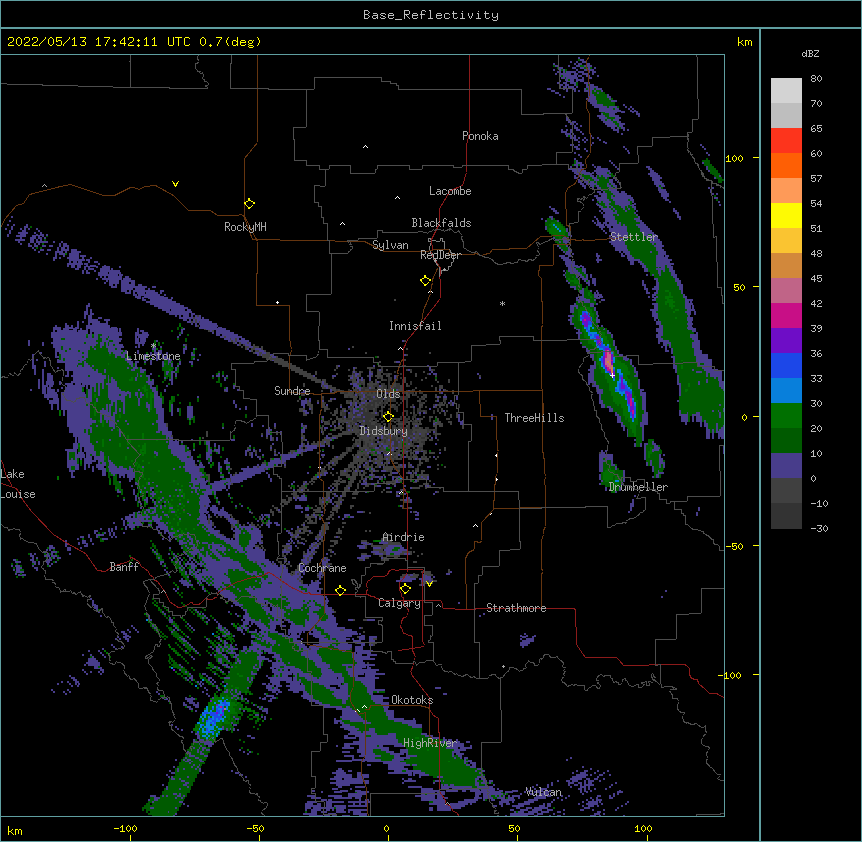Image resolution: width=862 pixels, height=842 pixels.
Task: Click the white cross in Drumheller storm cell
Action: [612, 375]
